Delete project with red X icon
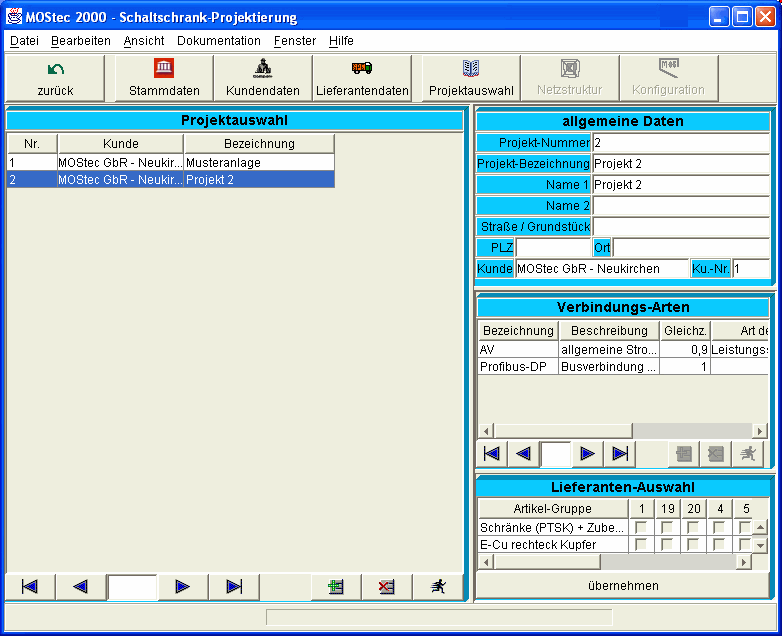This screenshot has width=782, height=636. (386, 587)
